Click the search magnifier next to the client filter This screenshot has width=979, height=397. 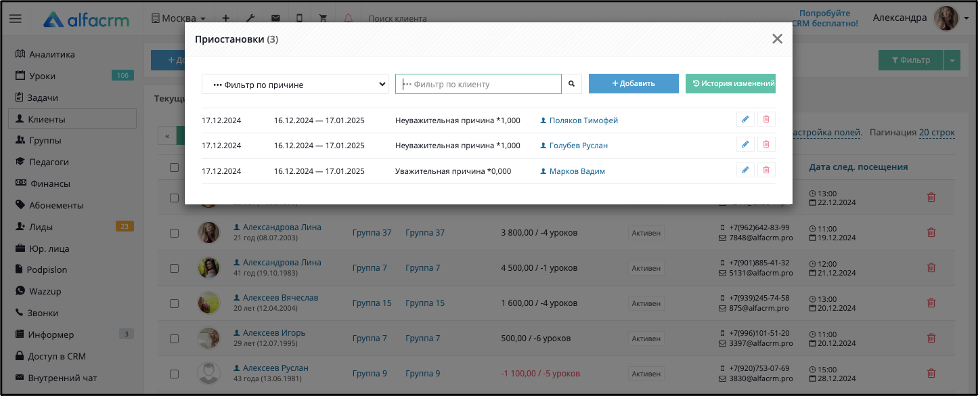(571, 84)
